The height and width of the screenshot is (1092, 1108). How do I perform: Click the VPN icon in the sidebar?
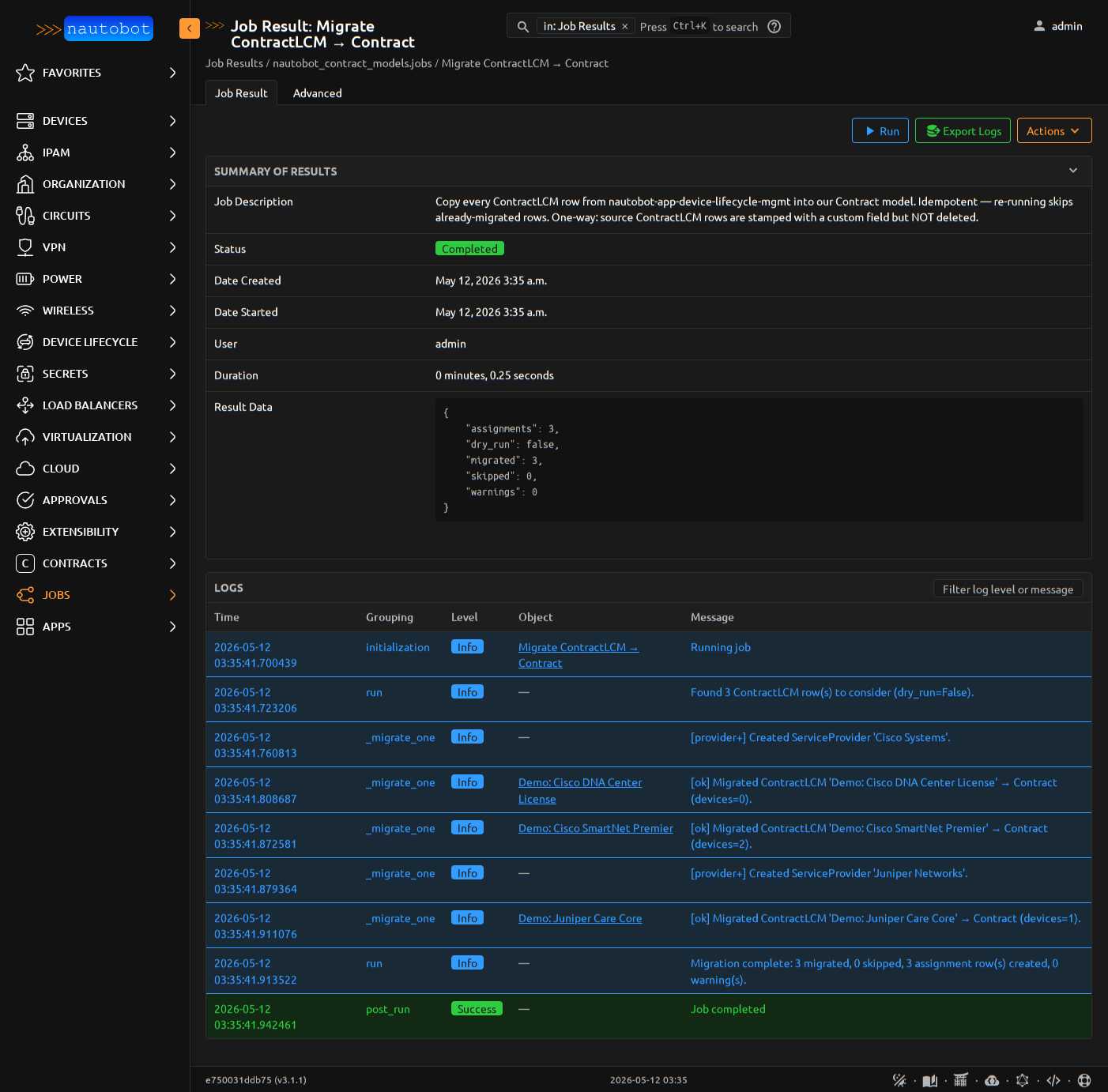(x=25, y=247)
